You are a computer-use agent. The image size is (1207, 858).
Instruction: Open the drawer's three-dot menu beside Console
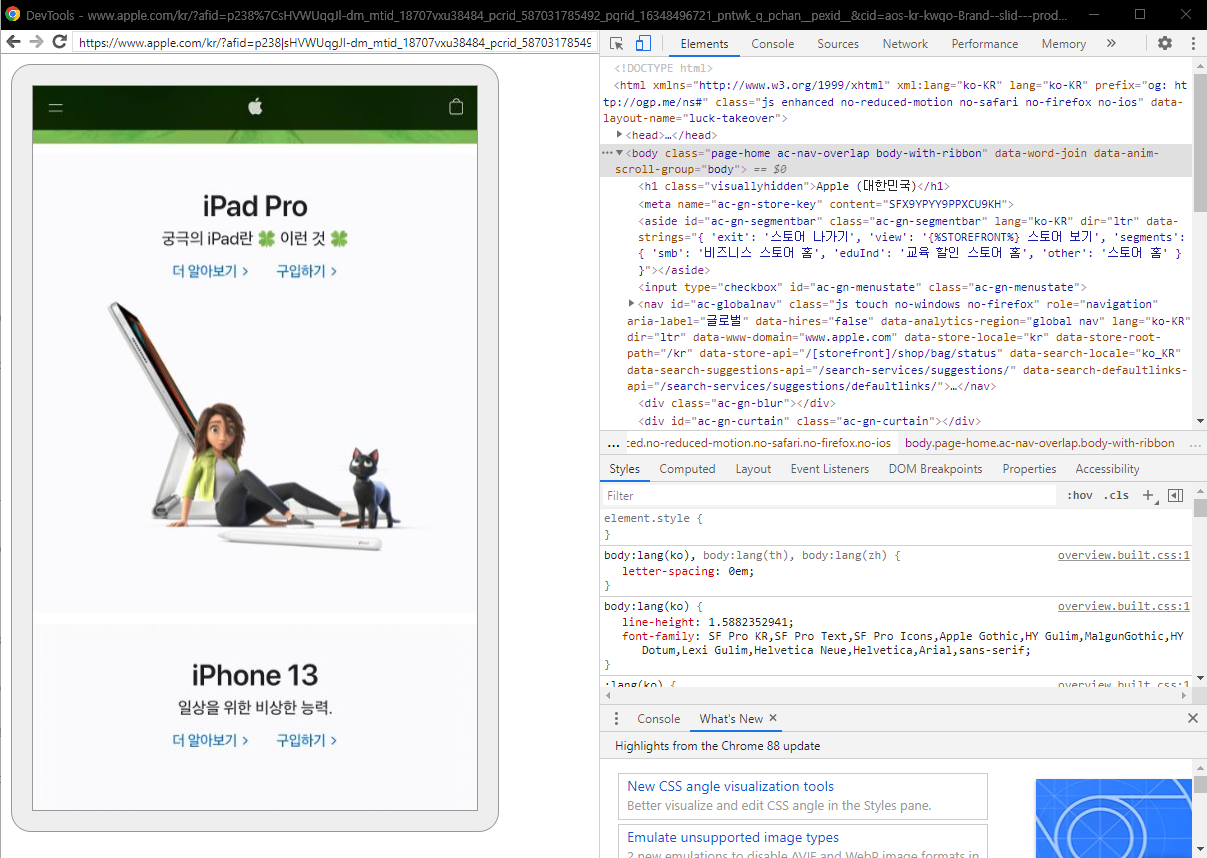[615, 719]
